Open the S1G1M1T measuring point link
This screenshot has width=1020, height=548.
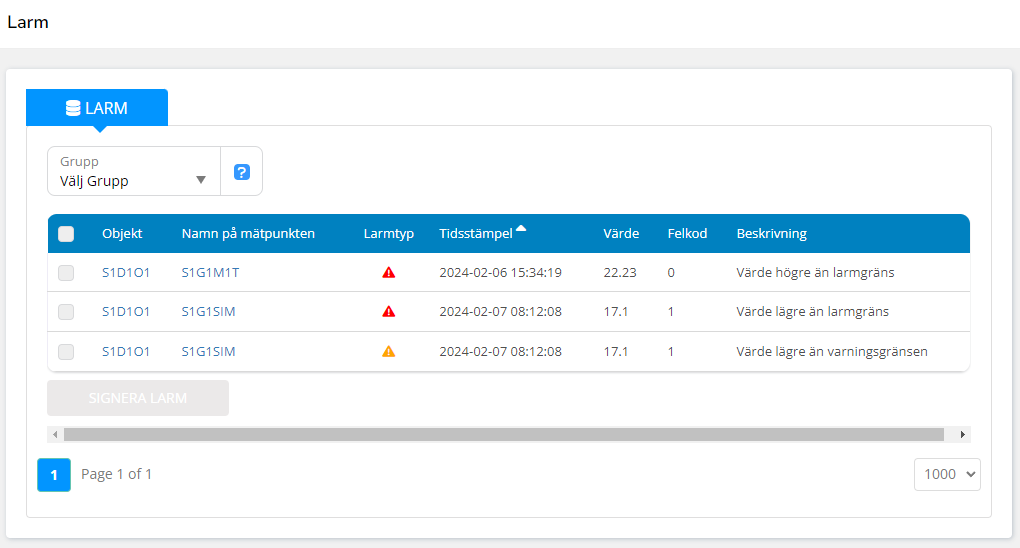click(x=209, y=272)
